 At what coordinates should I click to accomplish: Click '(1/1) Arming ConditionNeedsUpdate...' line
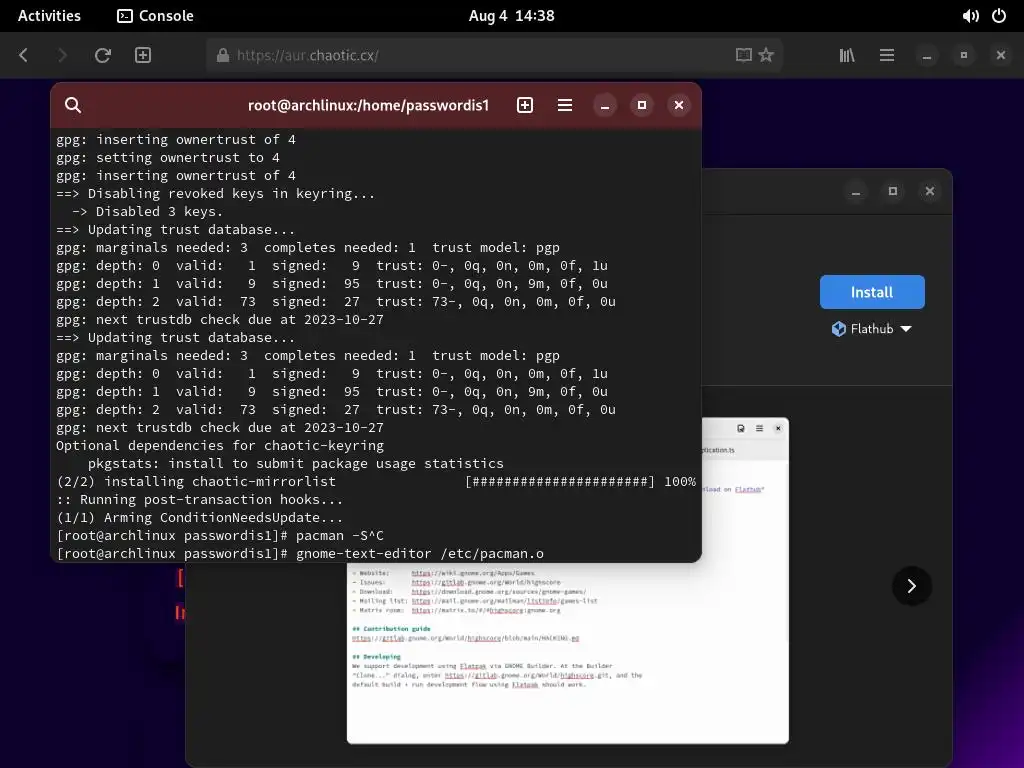click(200, 518)
